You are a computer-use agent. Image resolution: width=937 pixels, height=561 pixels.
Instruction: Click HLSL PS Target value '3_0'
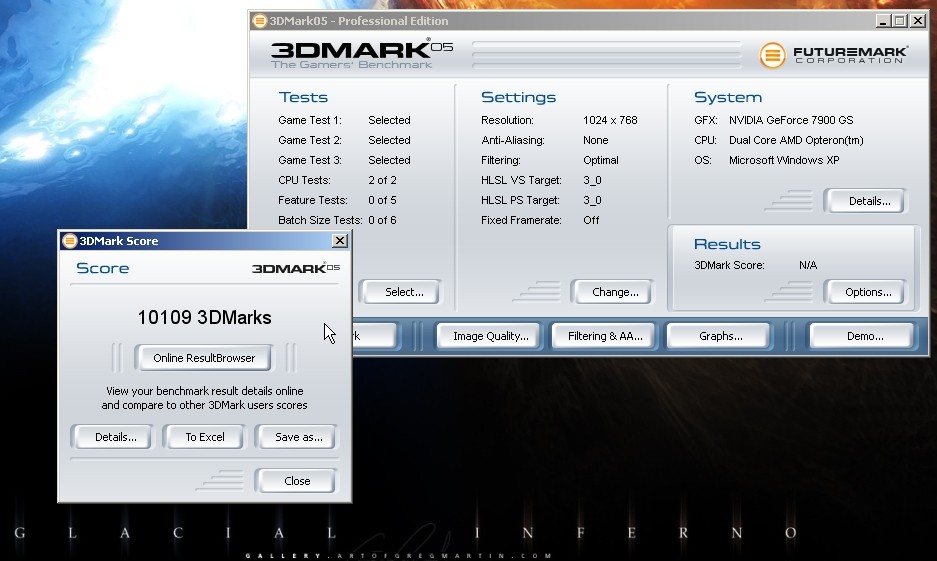[592, 200]
